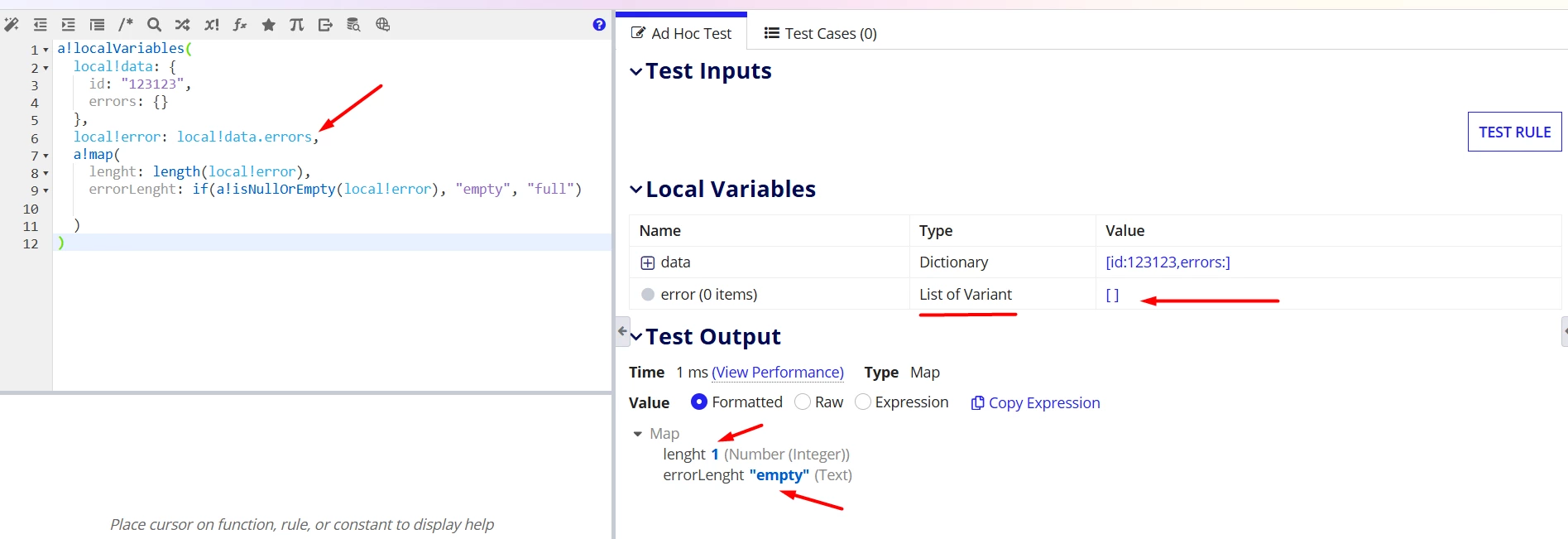The height and width of the screenshot is (539, 1568).
Task: Click the indent toolbar icon
Action: 68,25
